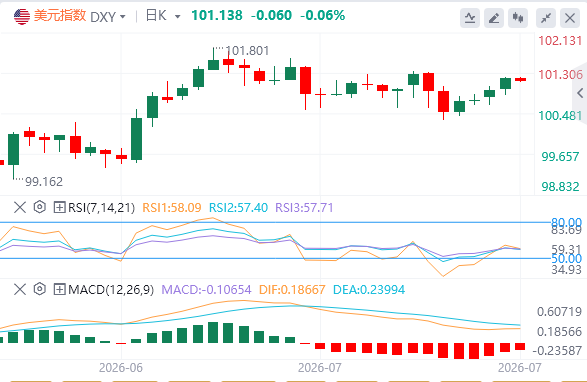587x382 pixels.
Task: Click the US flag icon
Action: pos(22,16)
